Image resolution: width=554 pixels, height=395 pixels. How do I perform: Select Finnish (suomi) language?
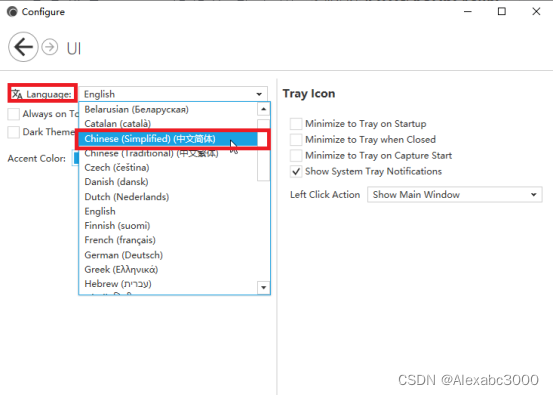(x=168, y=226)
